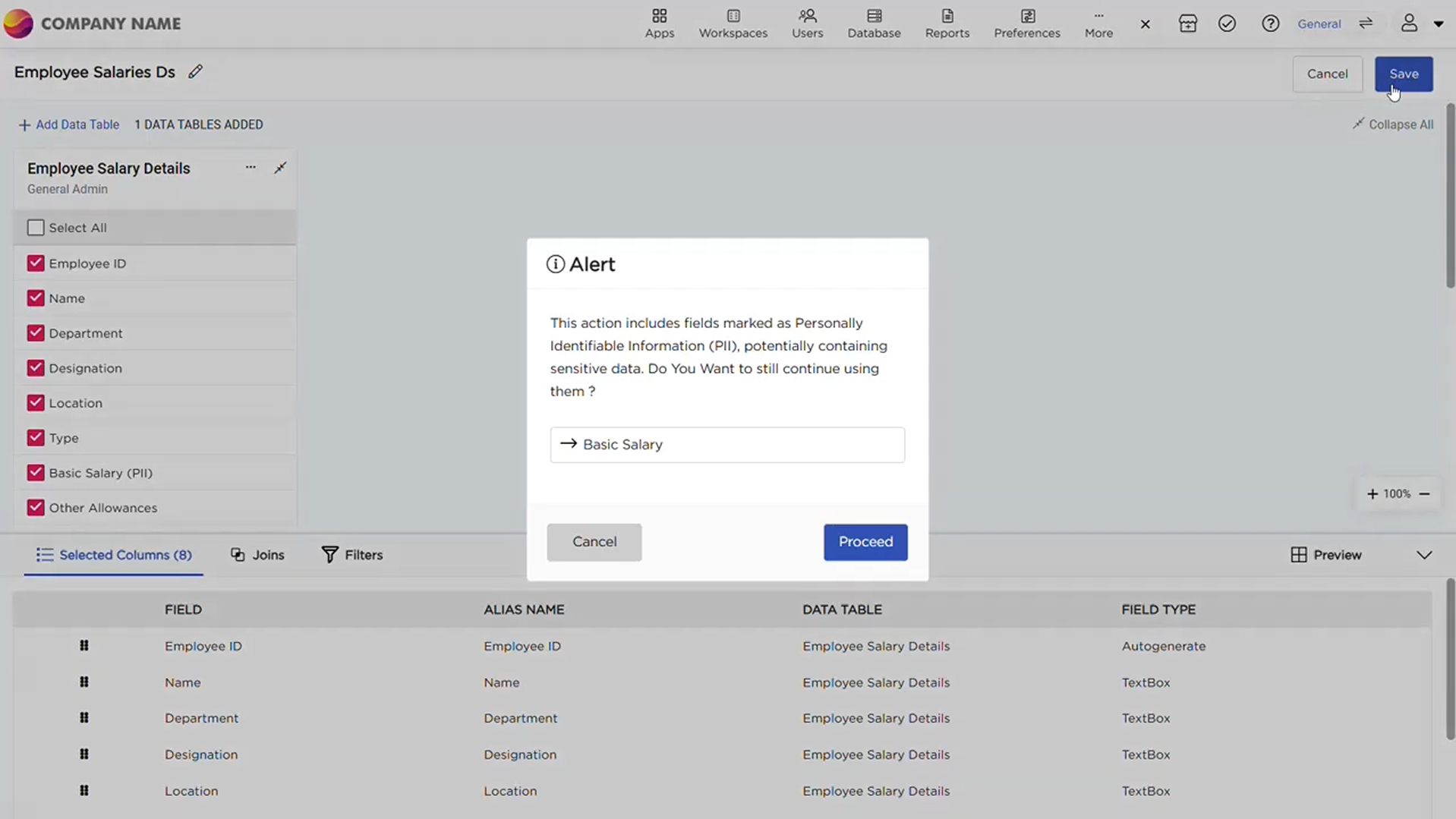Click the X icon in top bar
The width and height of the screenshot is (1456, 819).
point(1145,24)
